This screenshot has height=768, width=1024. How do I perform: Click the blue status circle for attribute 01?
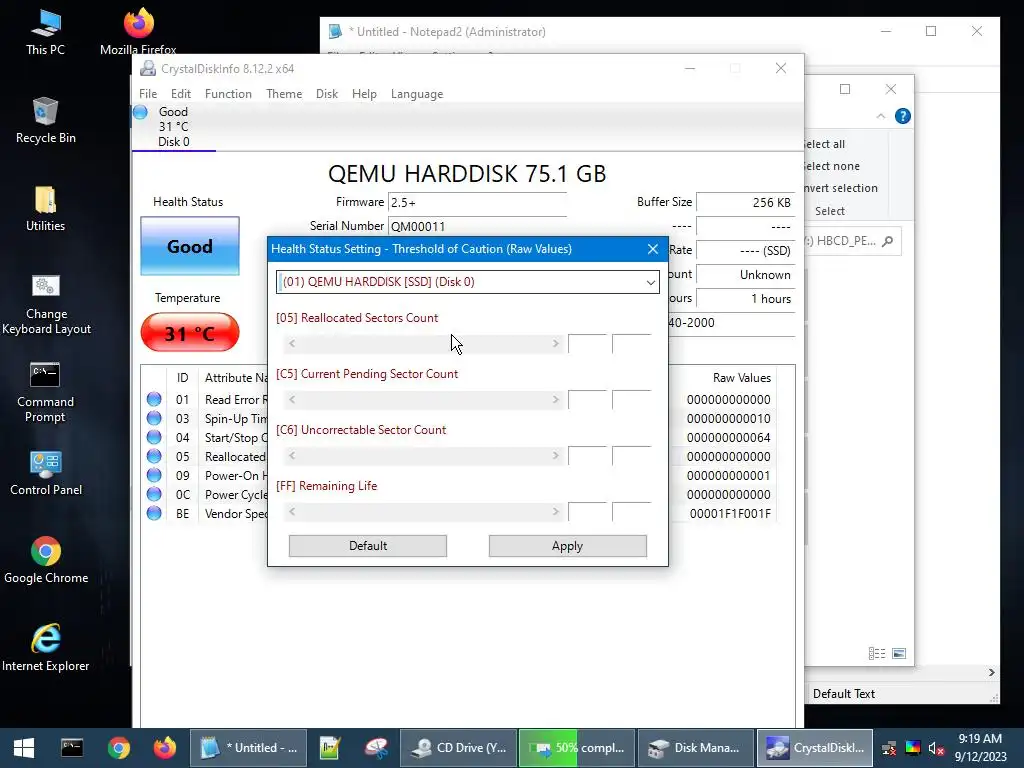[x=154, y=398]
